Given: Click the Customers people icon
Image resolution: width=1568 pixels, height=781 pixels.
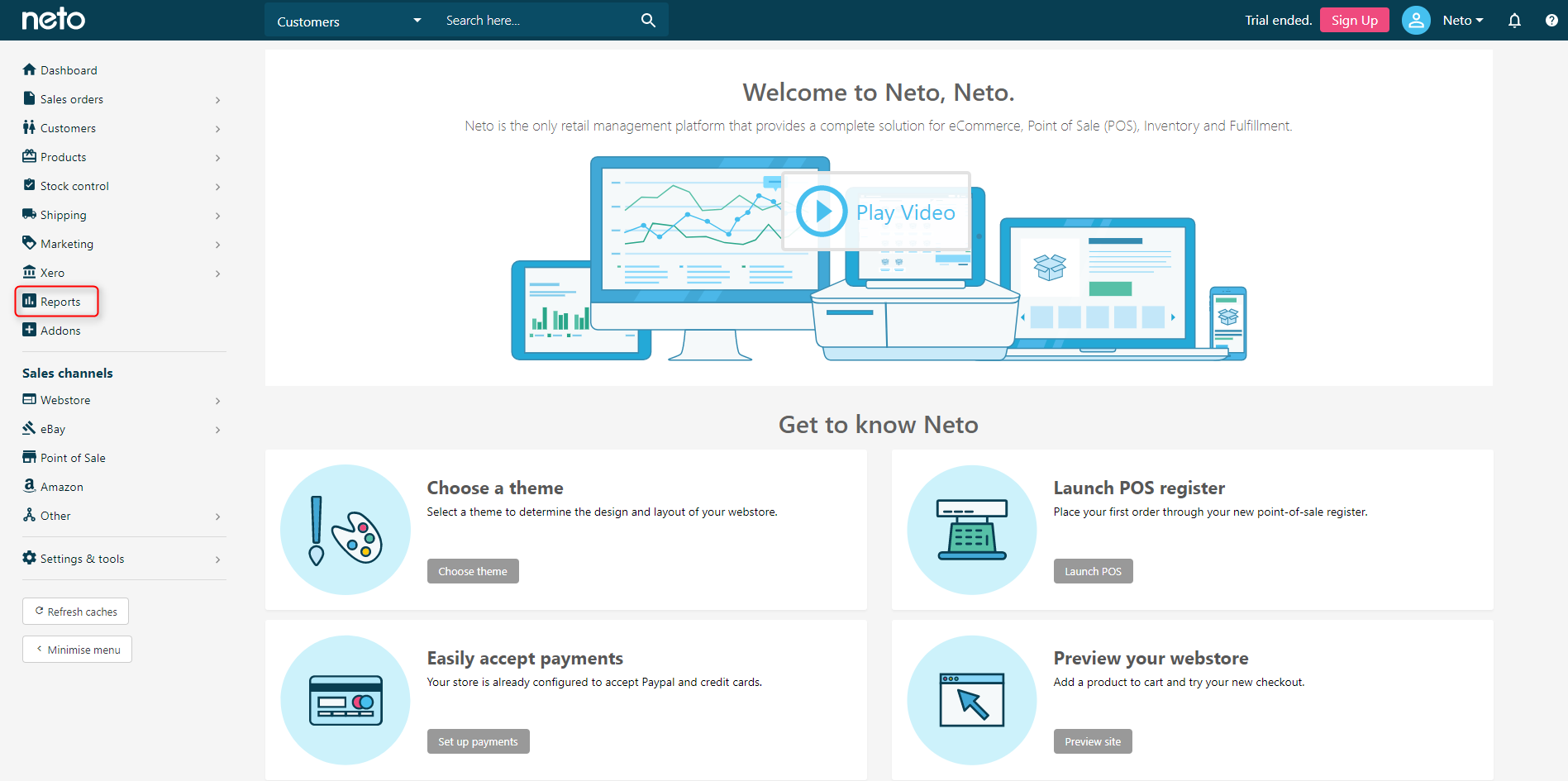Looking at the screenshot, I should (x=30, y=127).
